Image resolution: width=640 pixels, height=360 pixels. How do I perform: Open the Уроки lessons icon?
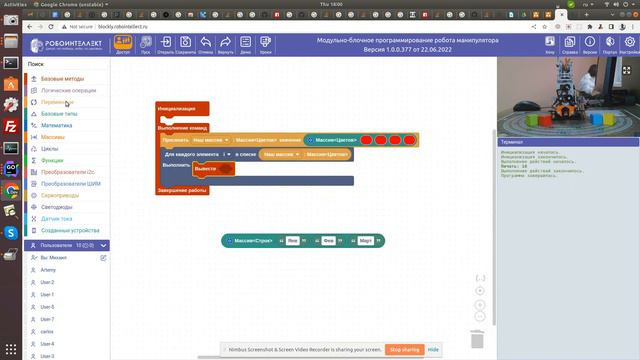265,44
